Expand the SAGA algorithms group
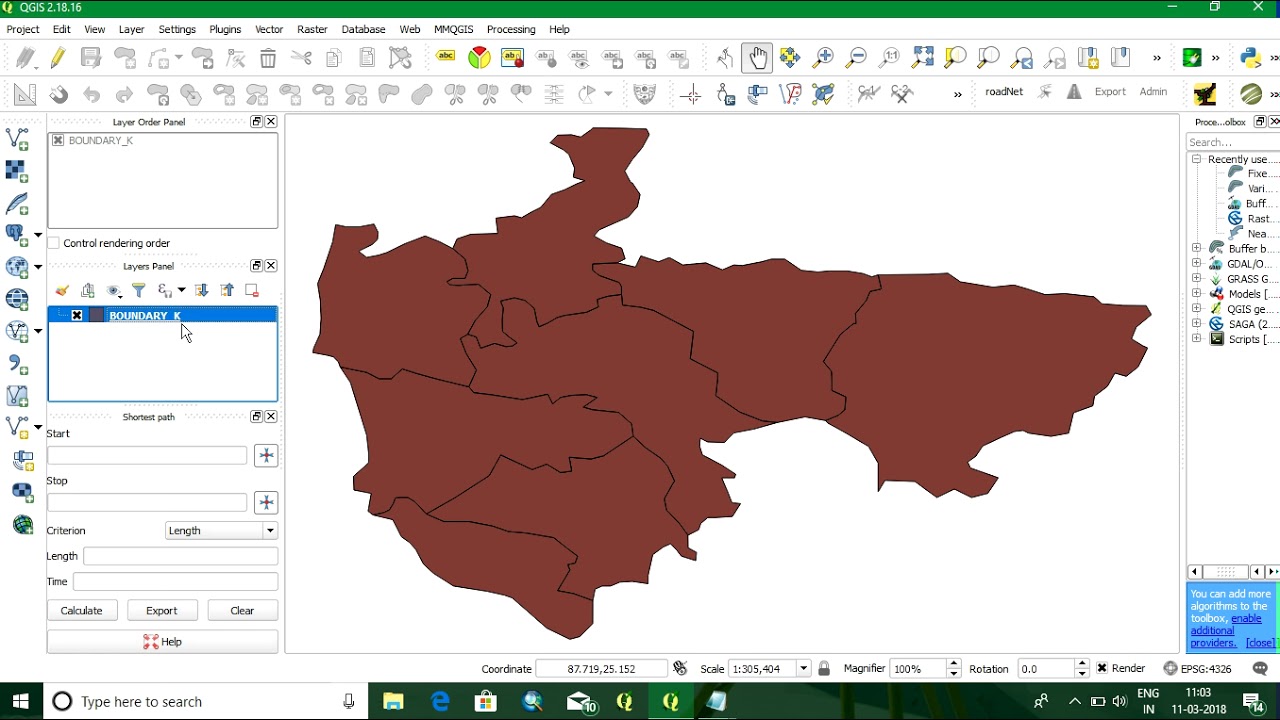 coord(1197,324)
